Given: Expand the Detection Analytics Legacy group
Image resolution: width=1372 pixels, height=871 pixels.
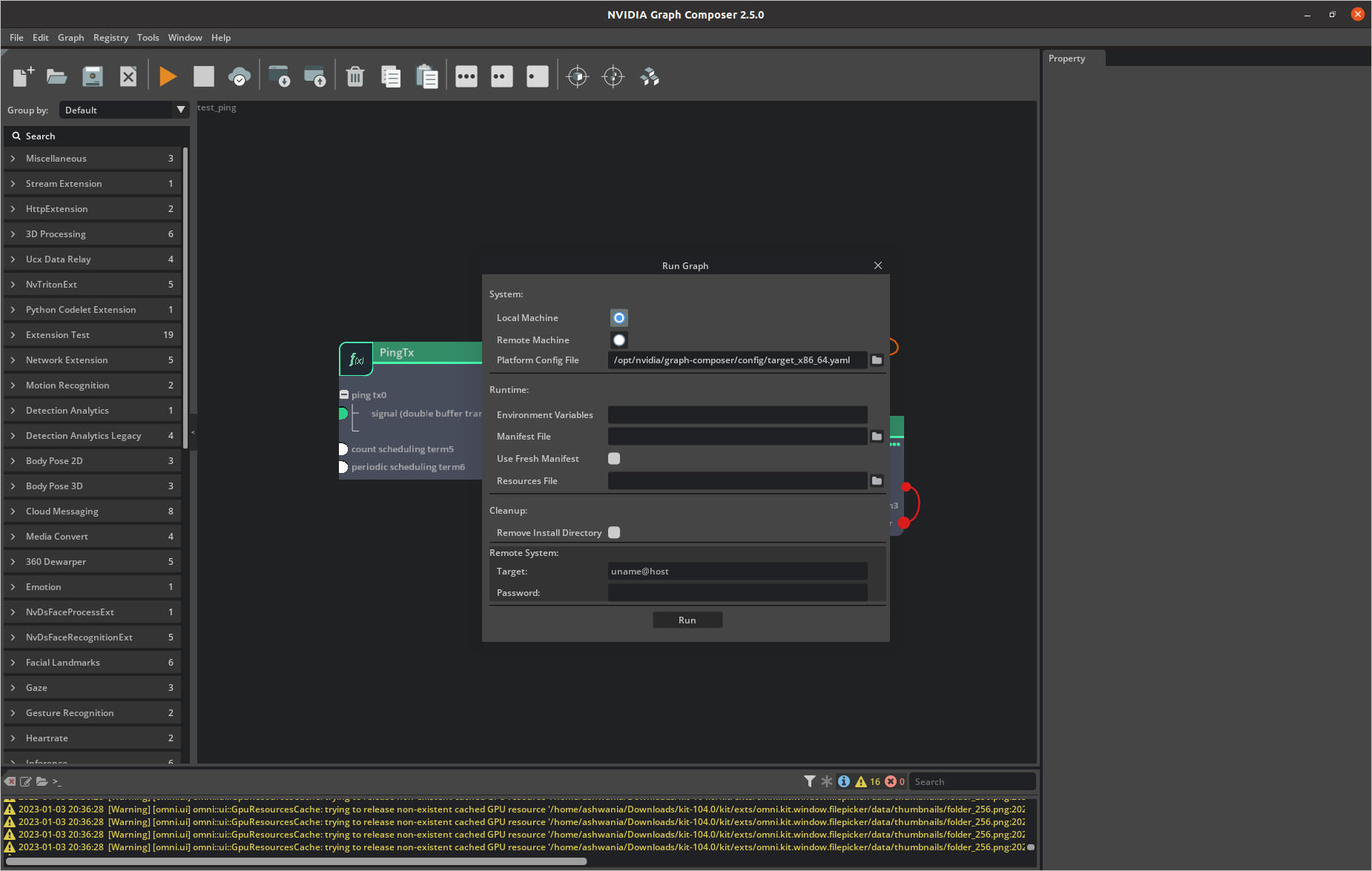Looking at the screenshot, I should (93, 436).
